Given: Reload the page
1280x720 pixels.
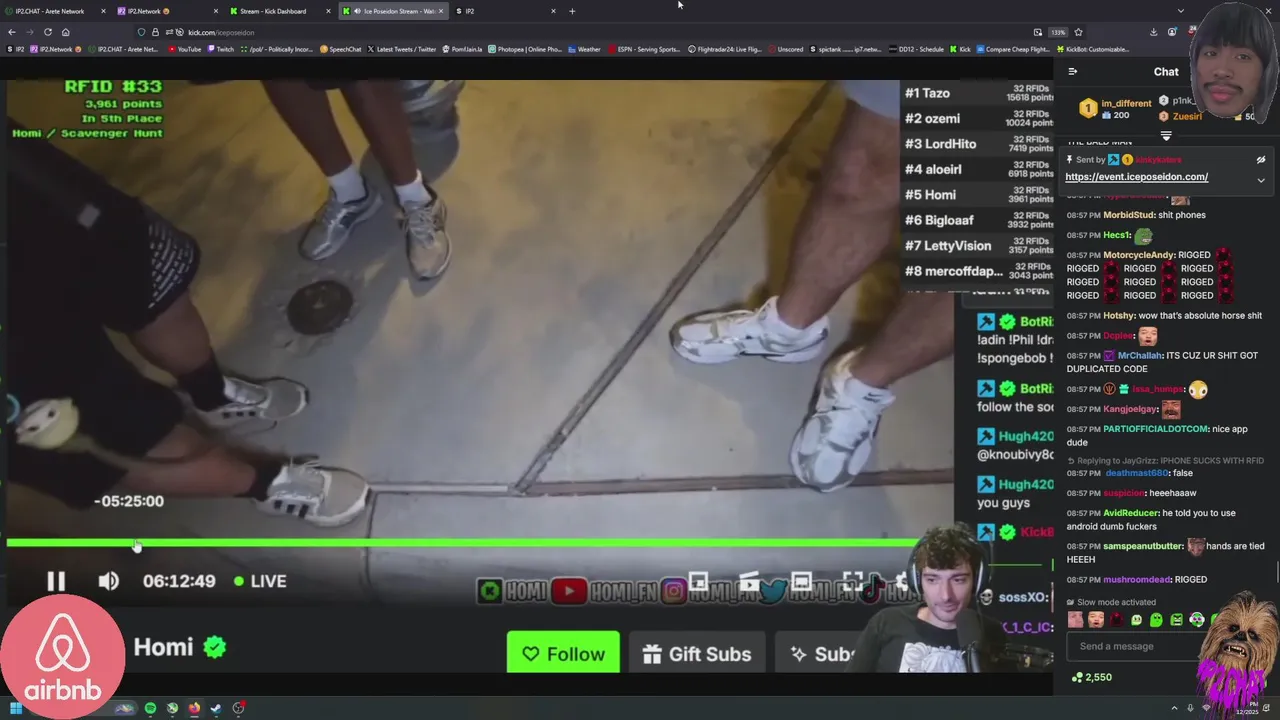Looking at the screenshot, I should click(x=47, y=32).
